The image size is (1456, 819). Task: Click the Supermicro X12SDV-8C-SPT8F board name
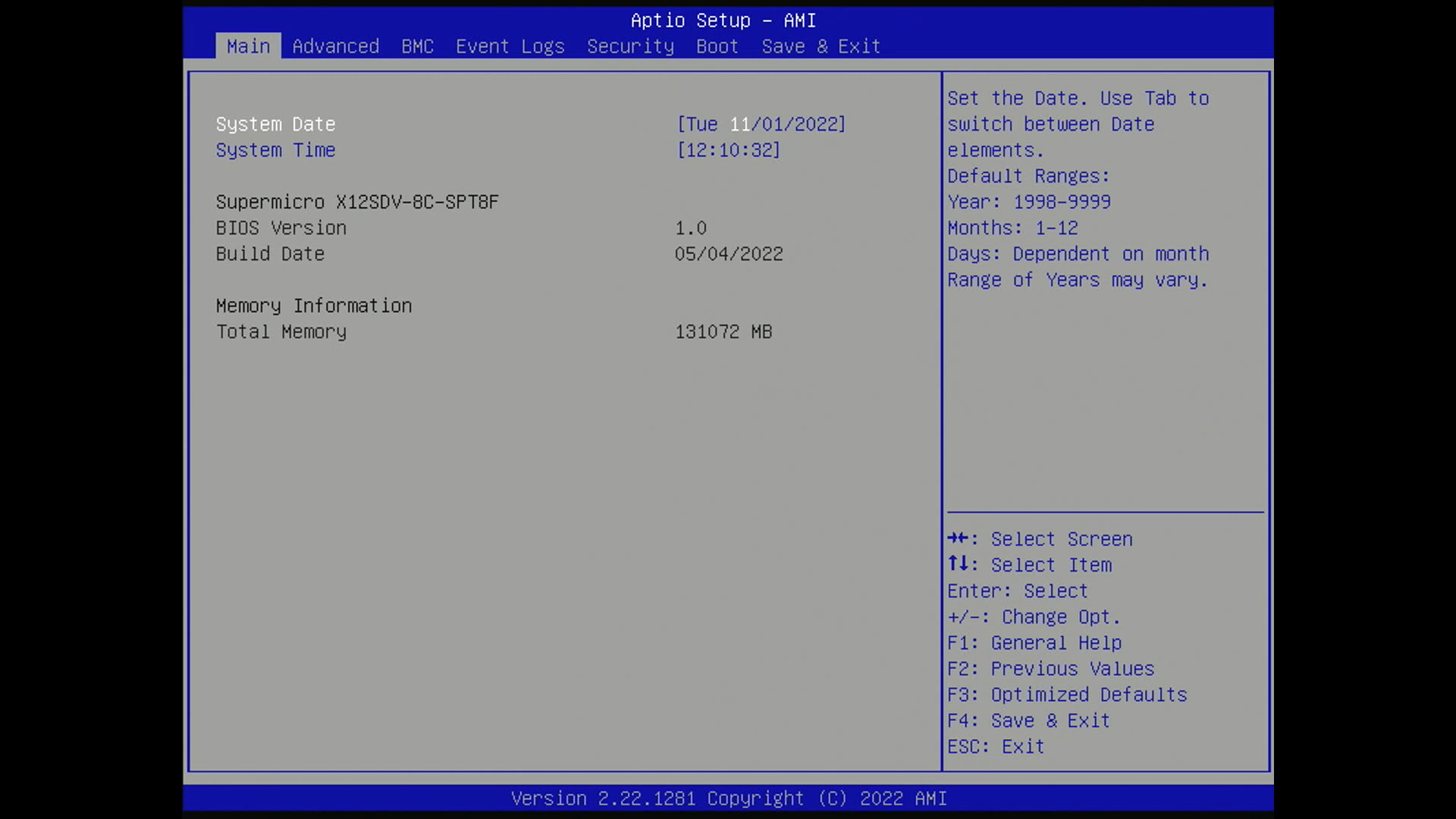pos(357,202)
